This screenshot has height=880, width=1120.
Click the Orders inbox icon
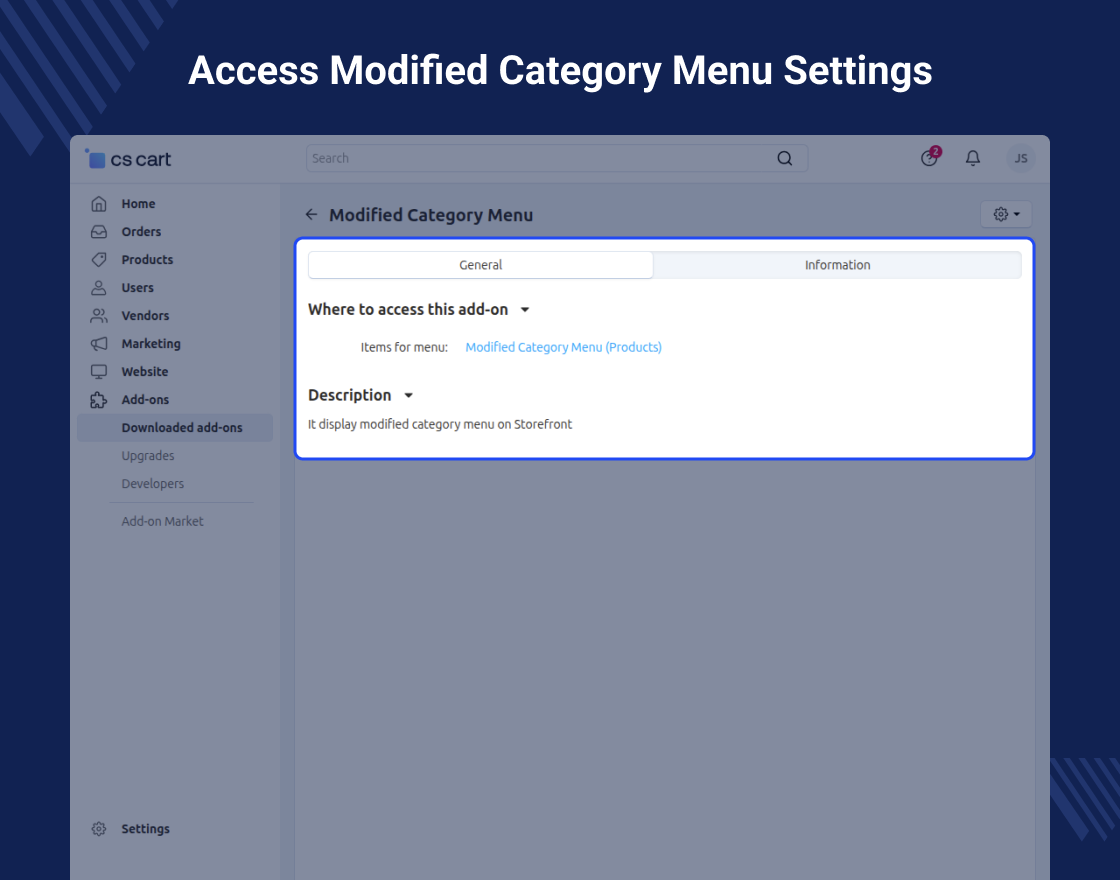(99, 231)
